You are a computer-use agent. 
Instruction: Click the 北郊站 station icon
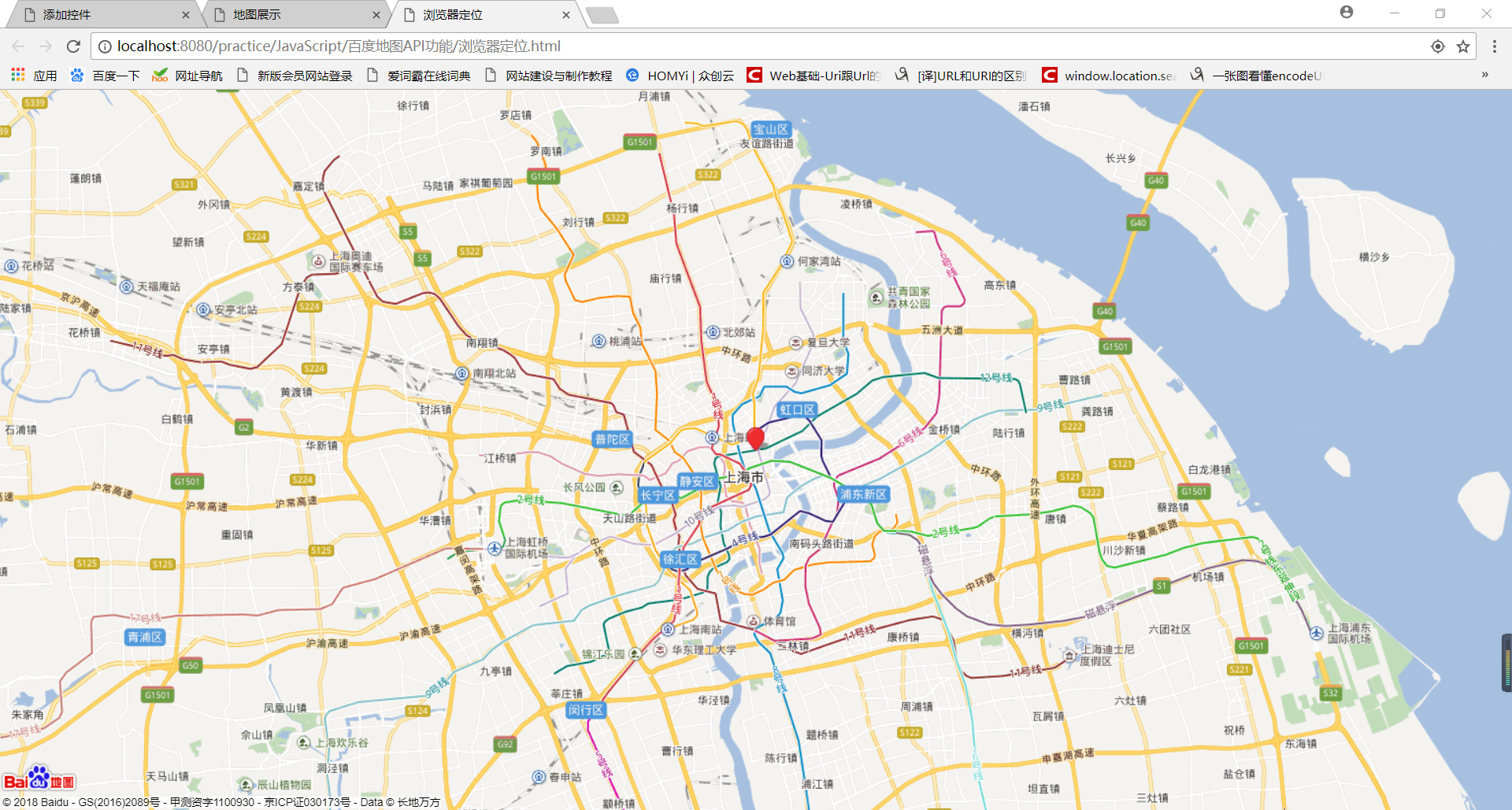(x=713, y=332)
